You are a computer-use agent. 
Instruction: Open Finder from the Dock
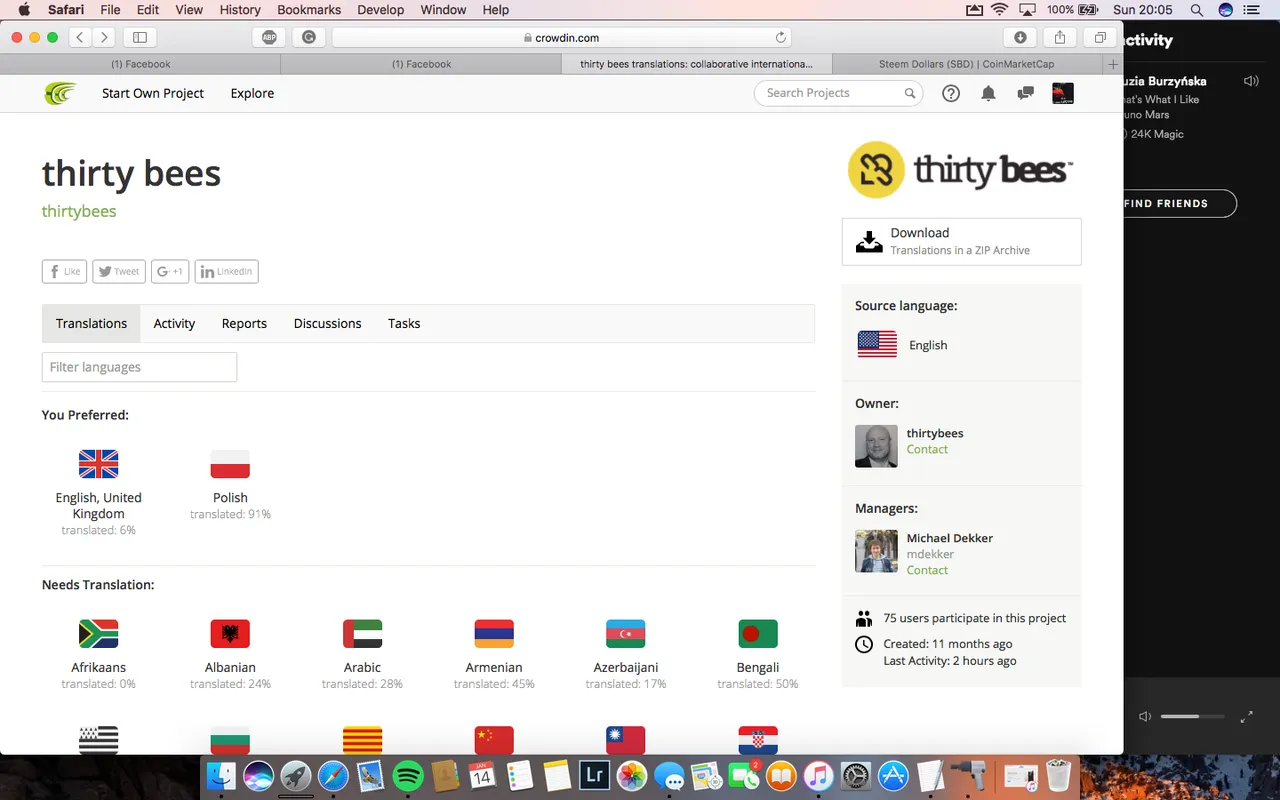tap(221, 775)
